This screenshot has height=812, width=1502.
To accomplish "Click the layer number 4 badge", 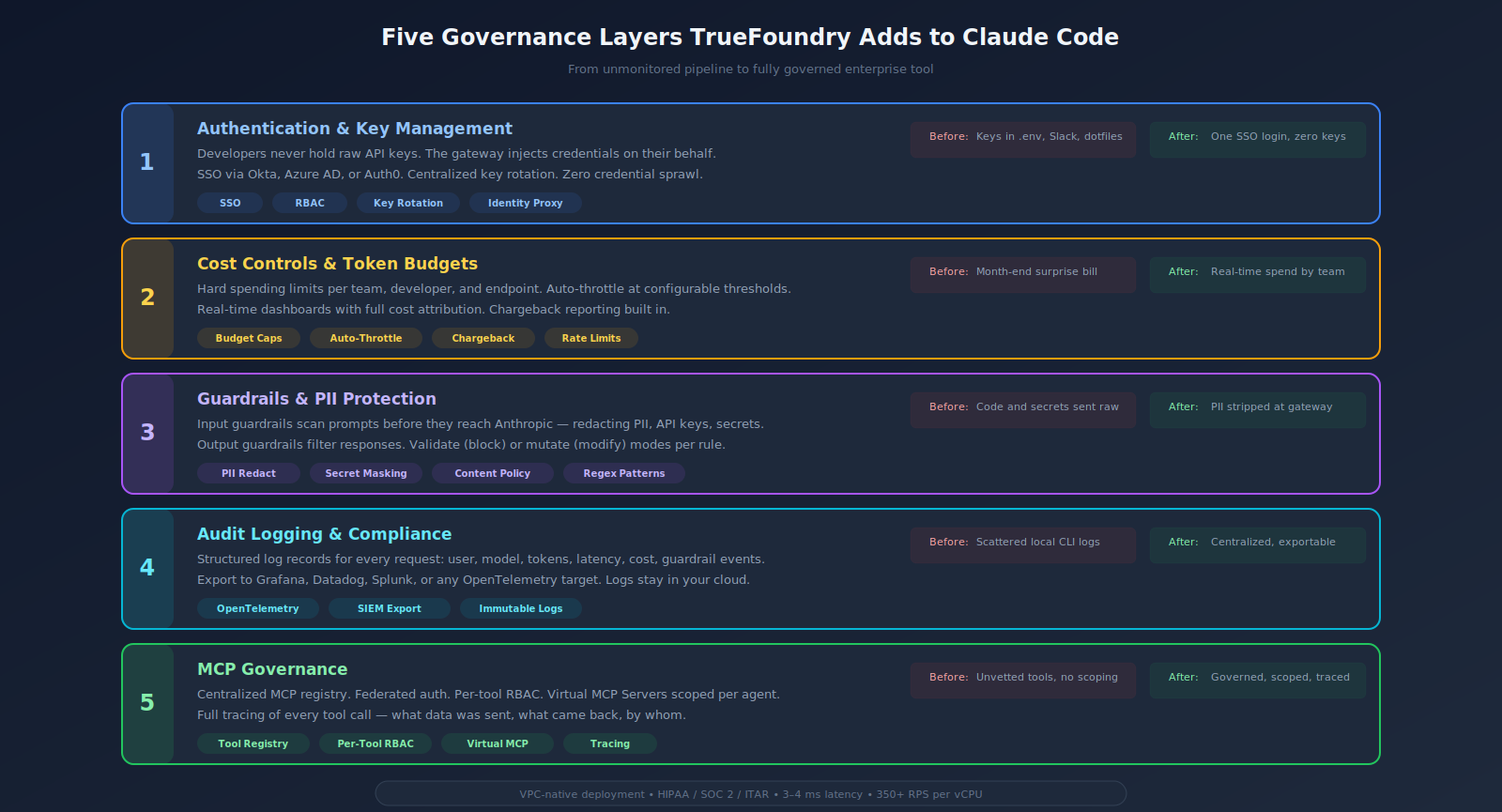I will 147,568.
